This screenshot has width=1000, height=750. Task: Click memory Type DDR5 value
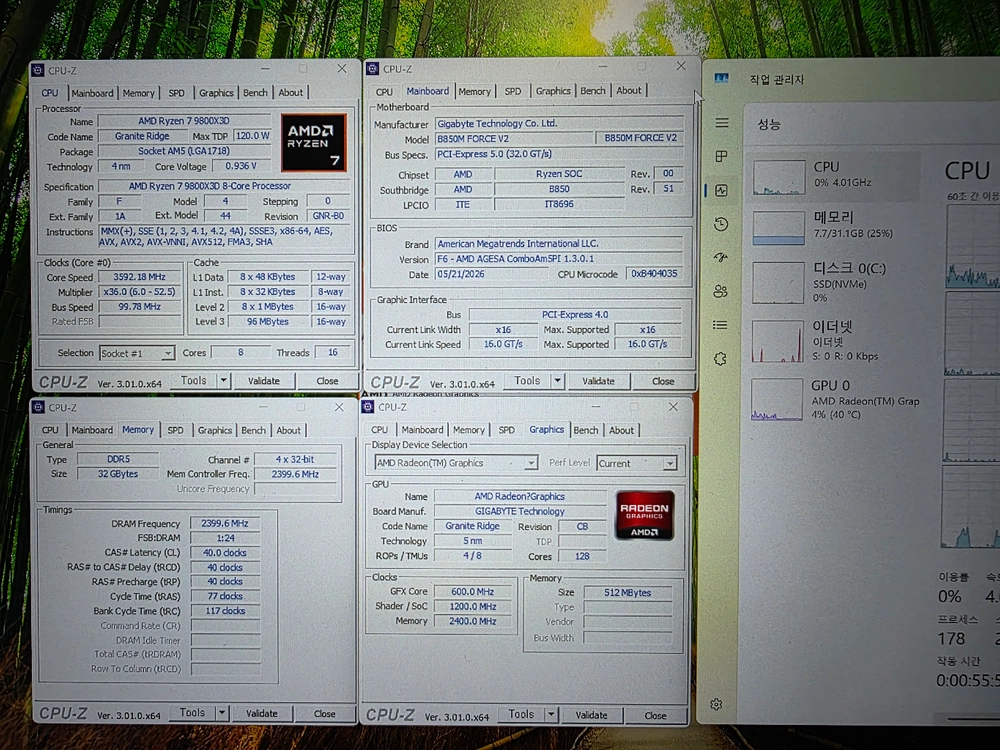tap(118, 459)
